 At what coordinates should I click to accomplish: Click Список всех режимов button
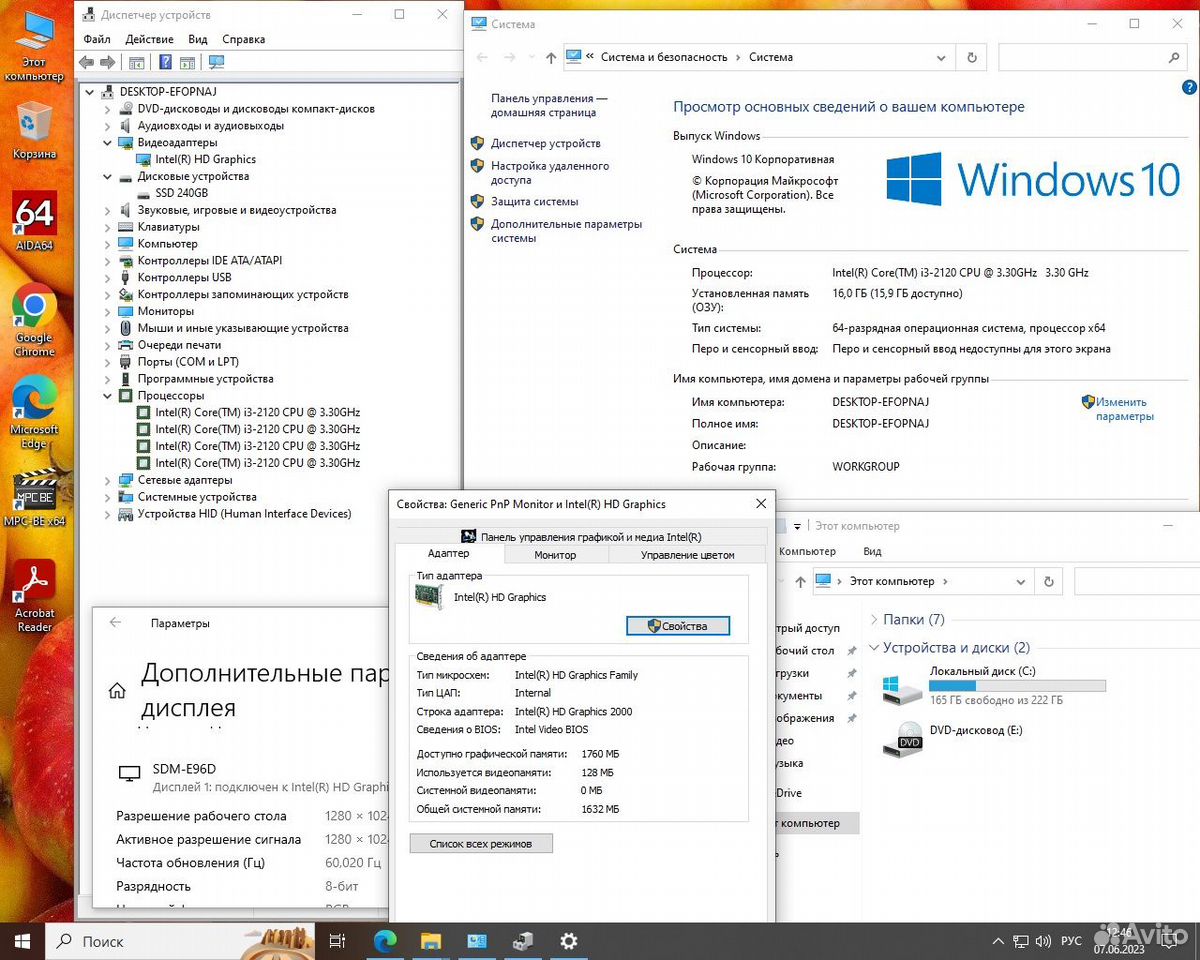coord(481,844)
